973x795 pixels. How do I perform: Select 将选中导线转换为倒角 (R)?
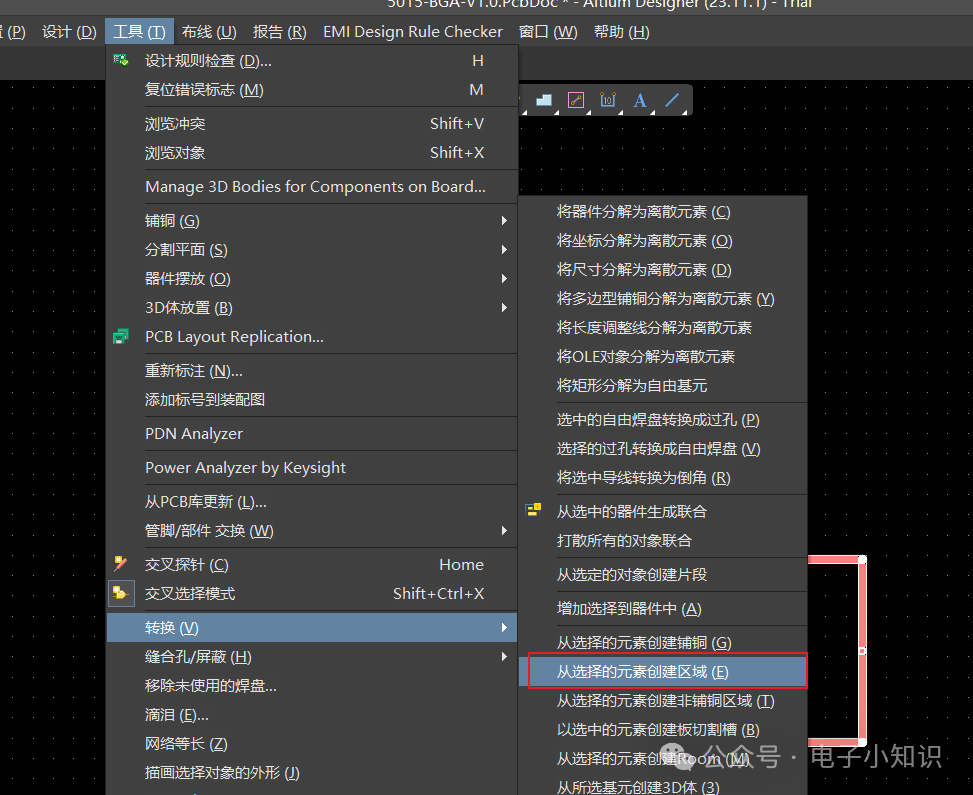(663, 478)
